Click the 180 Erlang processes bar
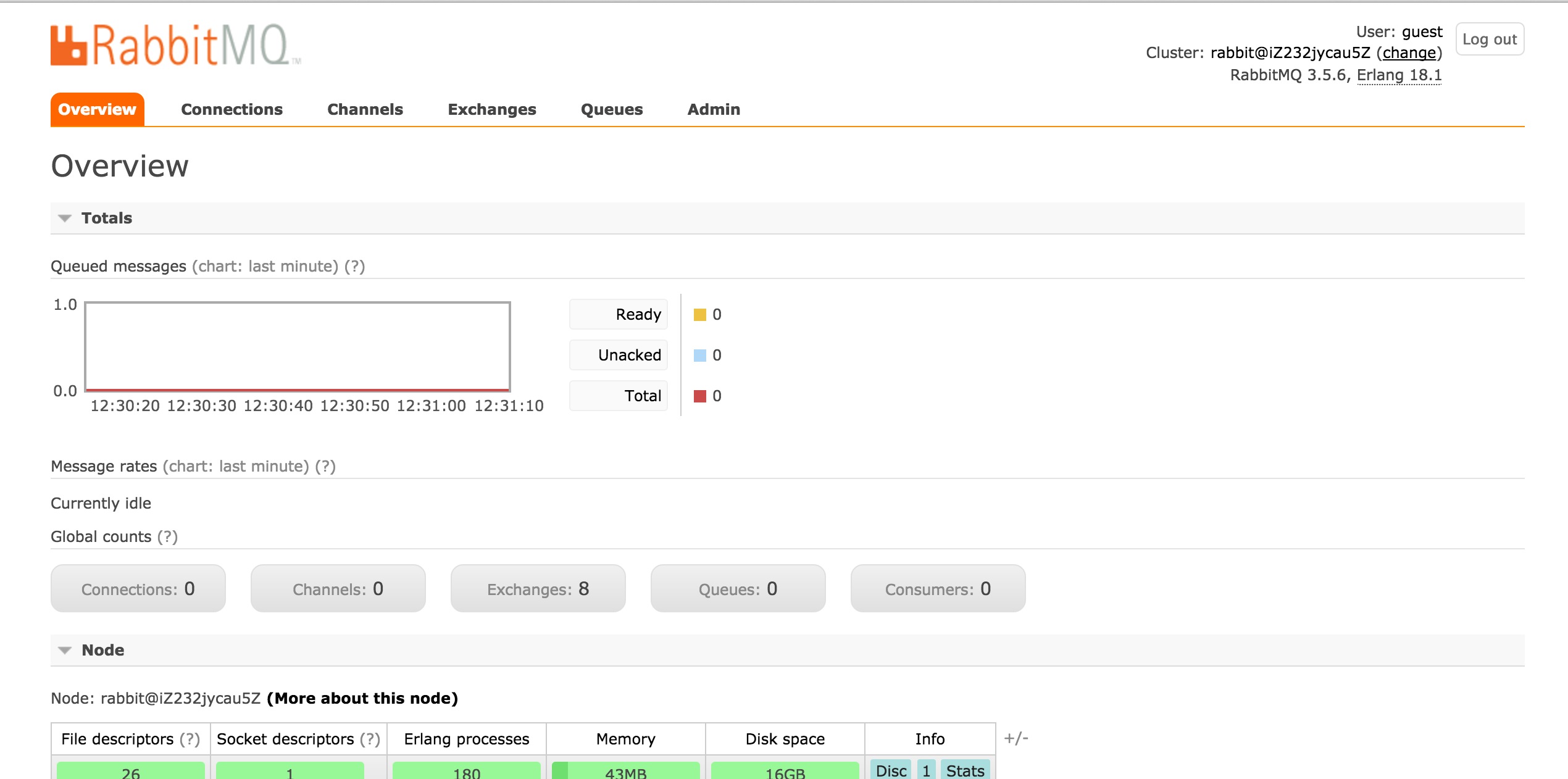Viewport: 1568px width, 779px height. tap(467, 770)
